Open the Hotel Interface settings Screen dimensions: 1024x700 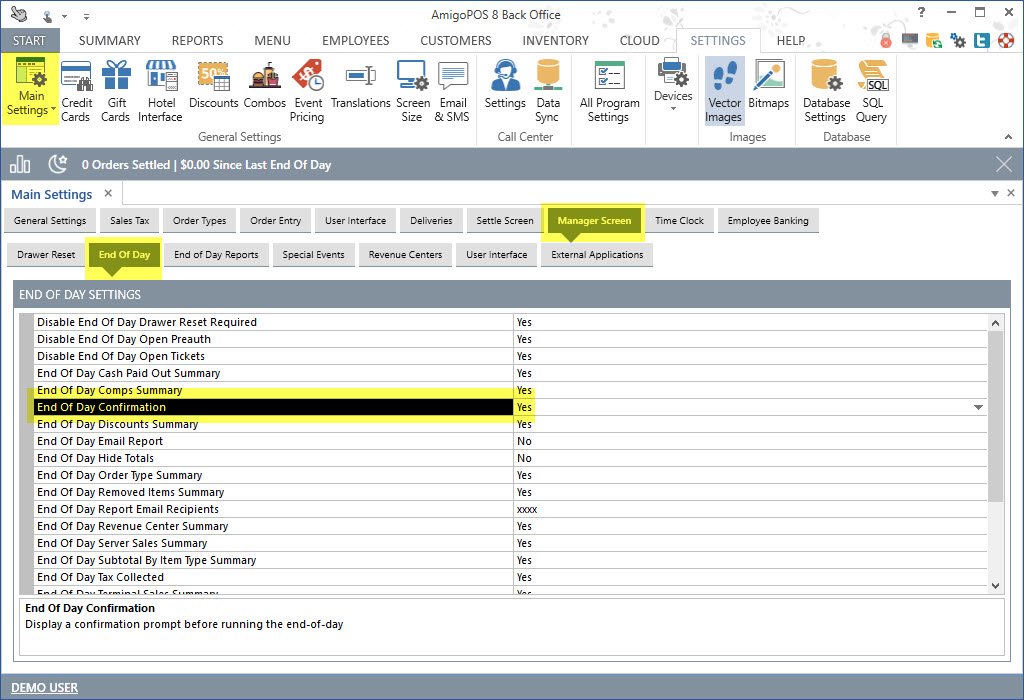click(160, 90)
